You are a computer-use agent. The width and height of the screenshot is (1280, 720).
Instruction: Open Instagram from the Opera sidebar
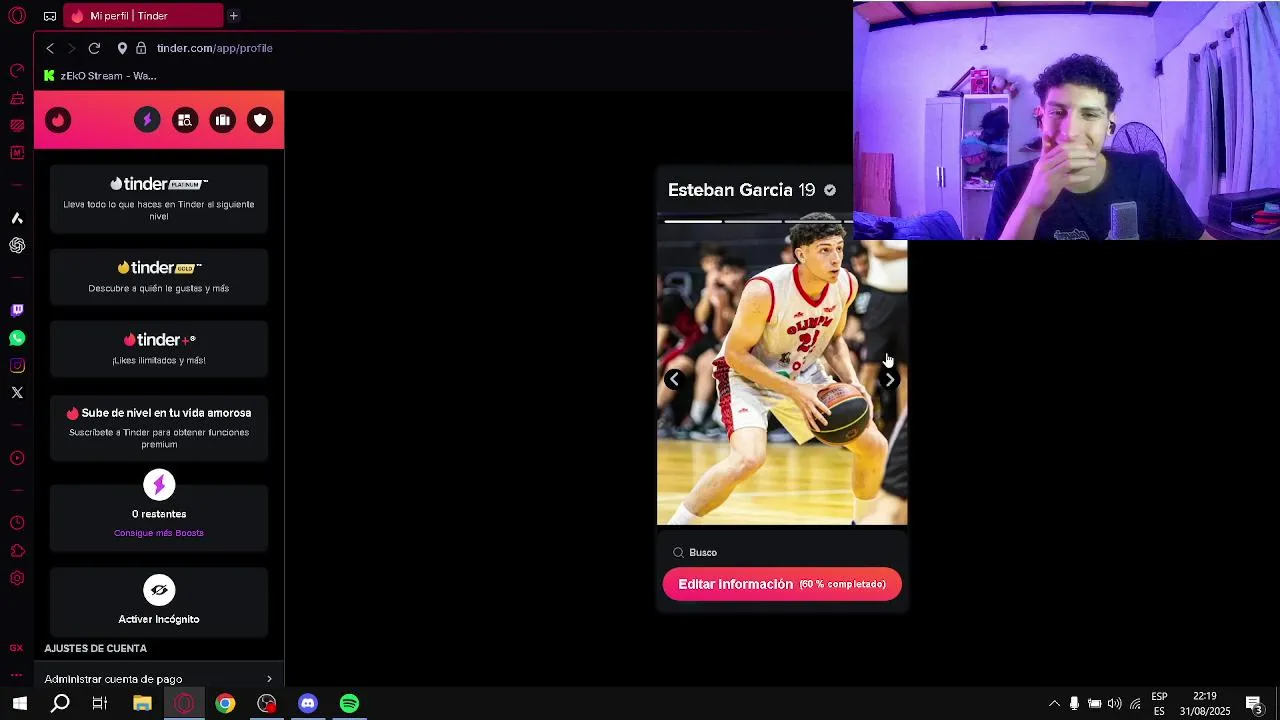click(x=17, y=366)
